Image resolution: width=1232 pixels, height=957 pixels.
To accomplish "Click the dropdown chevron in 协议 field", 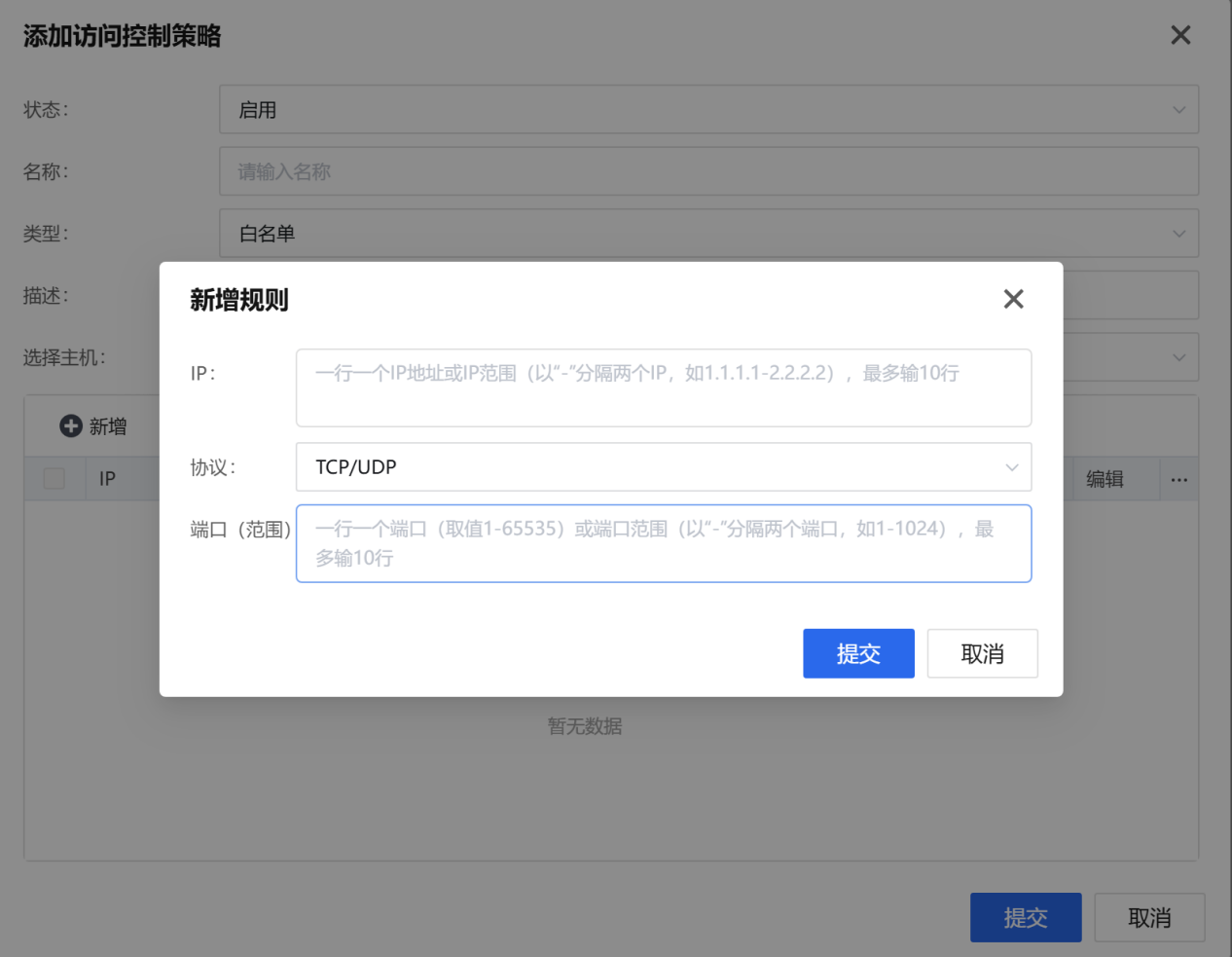I will point(1011,467).
